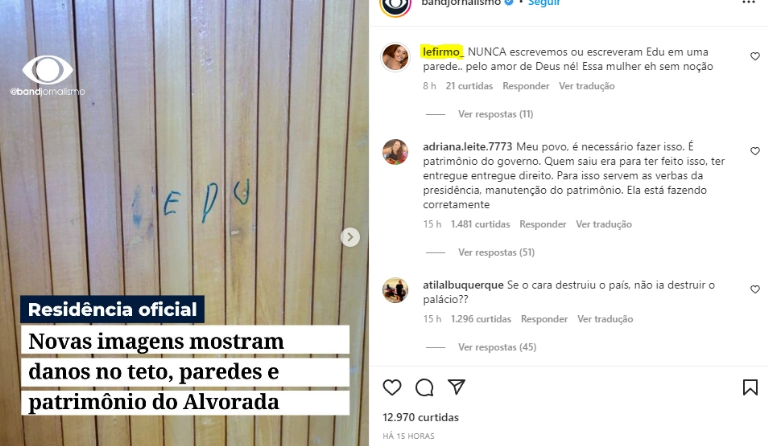
Task: Follow the account via Seguir
Action: click(x=544, y=3)
